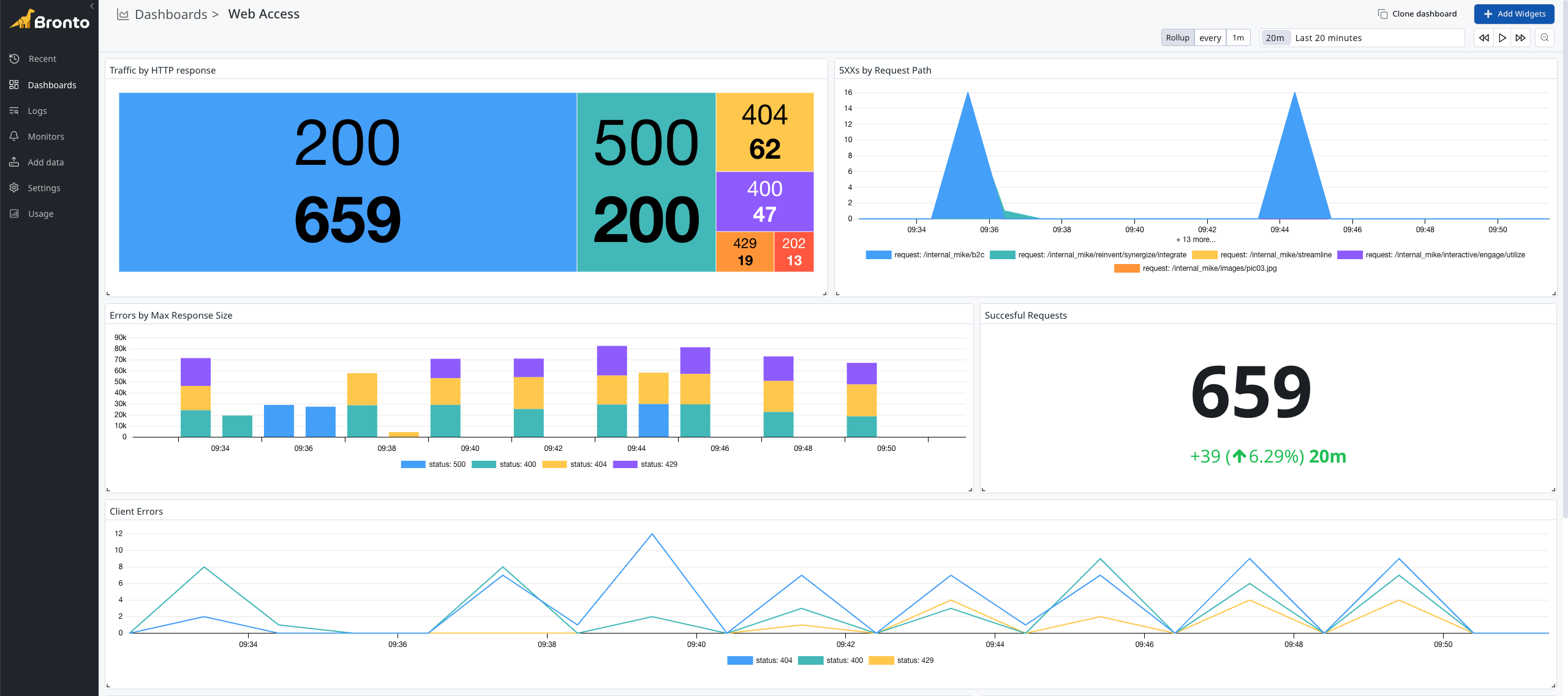Open the rollup 'every' dropdown
The width and height of the screenshot is (1568, 696).
[1210, 37]
